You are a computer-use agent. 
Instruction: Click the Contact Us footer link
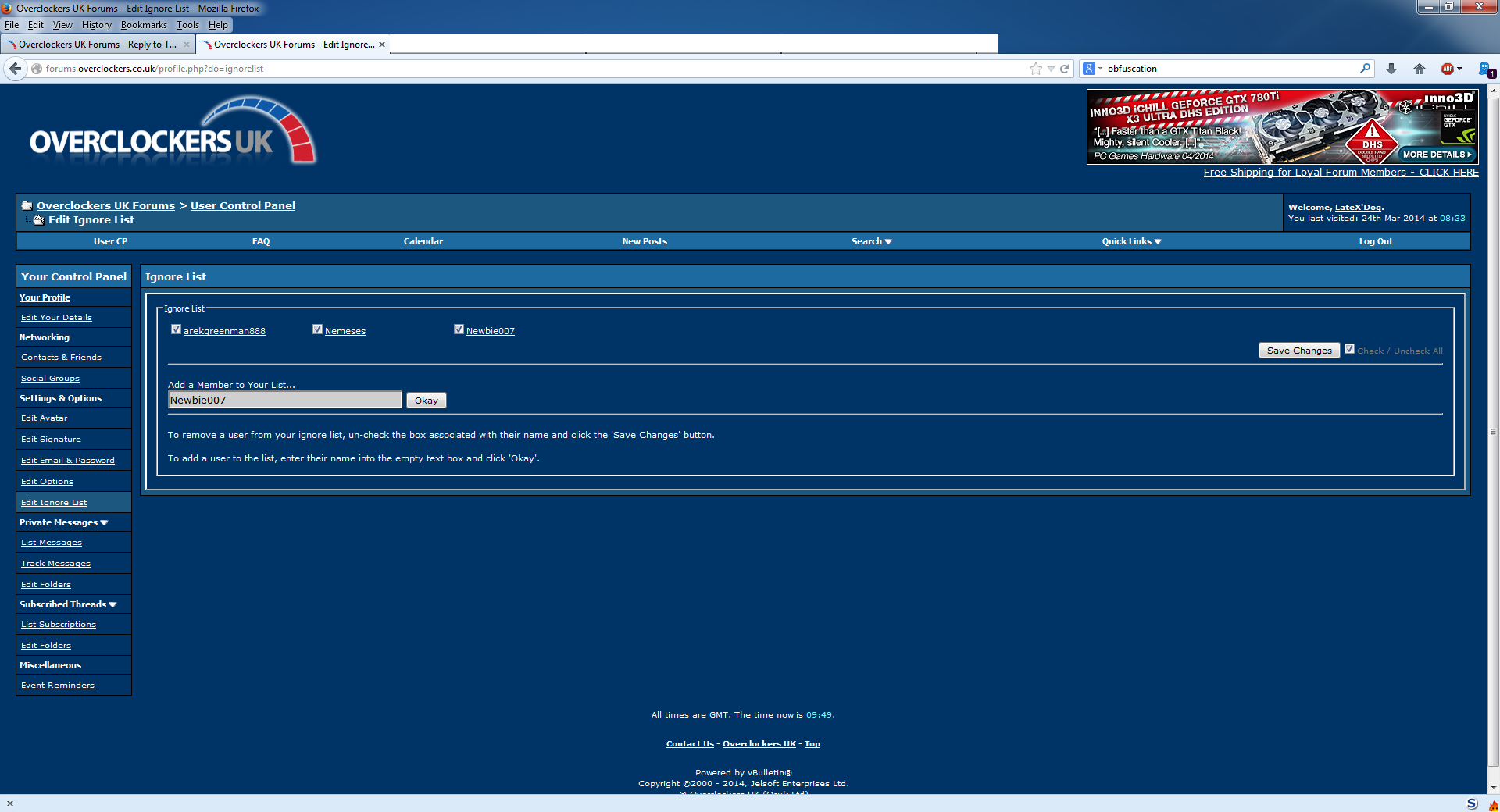[690, 744]
